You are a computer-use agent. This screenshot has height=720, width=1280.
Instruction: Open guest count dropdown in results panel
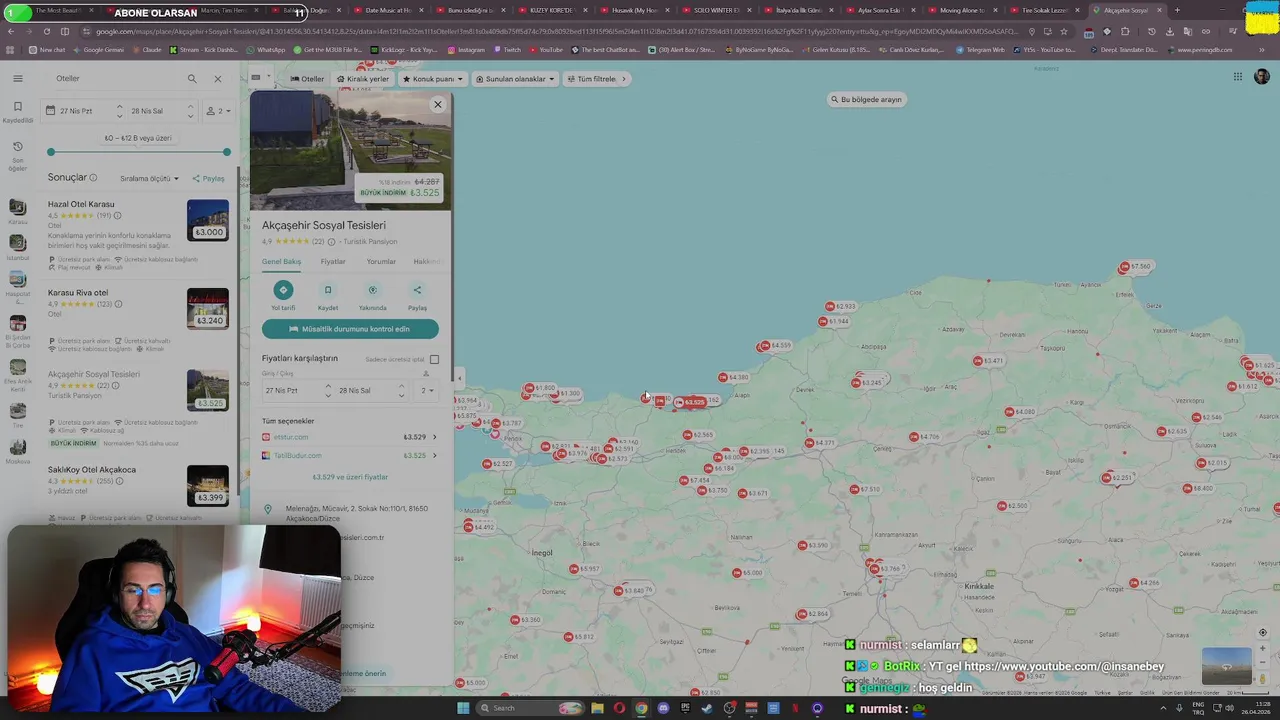(219, 111)
